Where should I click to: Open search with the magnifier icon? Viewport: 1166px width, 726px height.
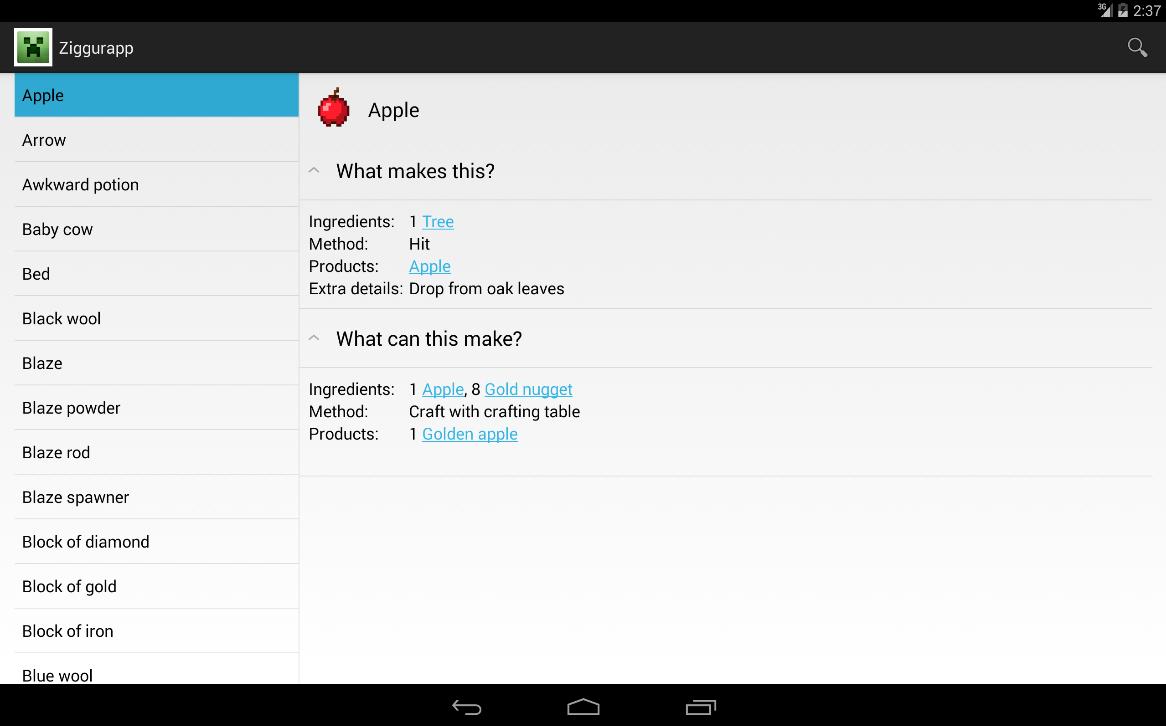click(1137, 47)
